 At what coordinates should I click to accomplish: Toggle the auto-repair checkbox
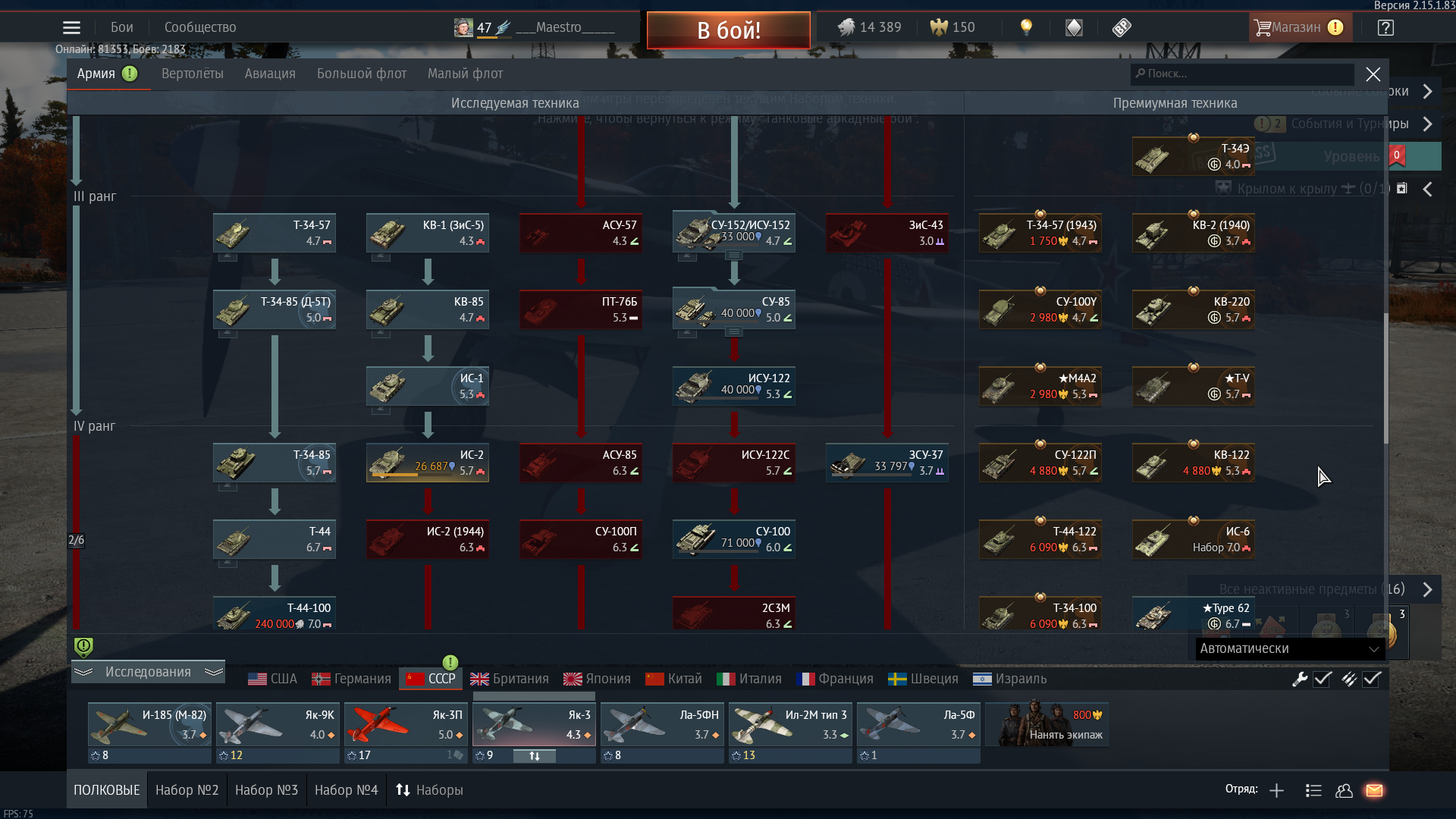(x=1323, y=679)
